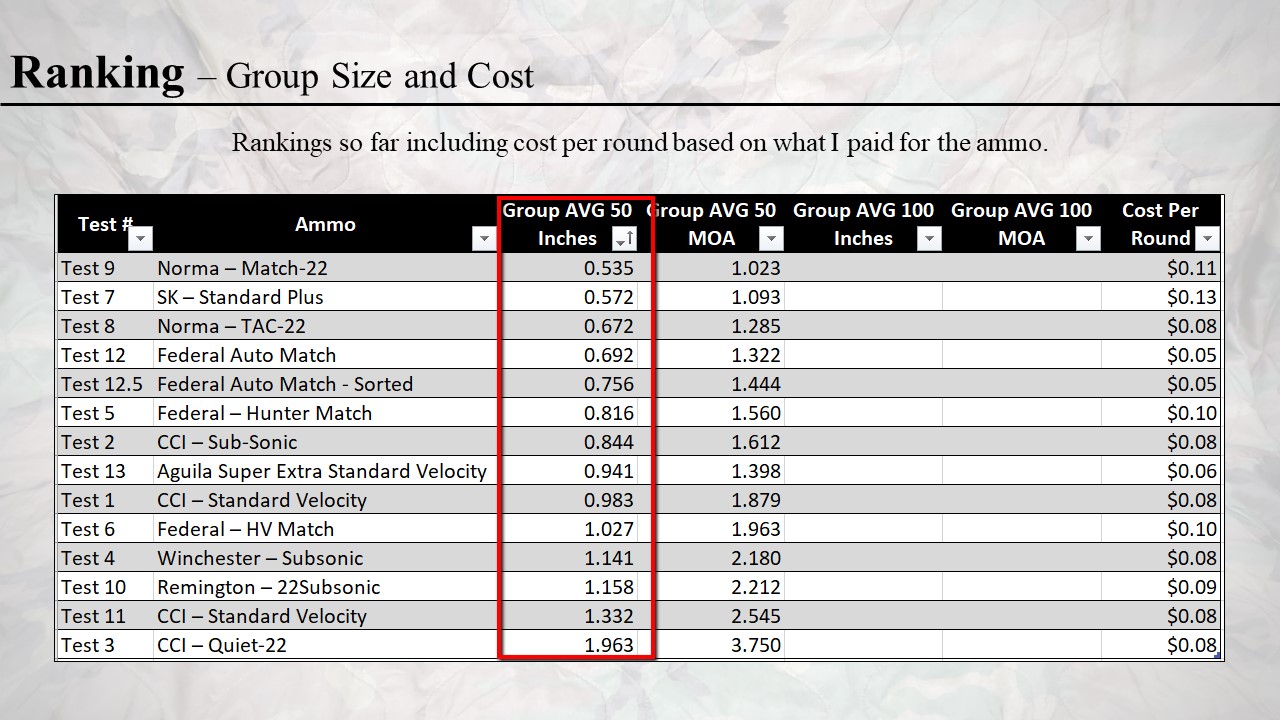The width and height of the screenshot is (1280, 720).
Task: Click the 0.672 inches value
Action: point(609,326)
